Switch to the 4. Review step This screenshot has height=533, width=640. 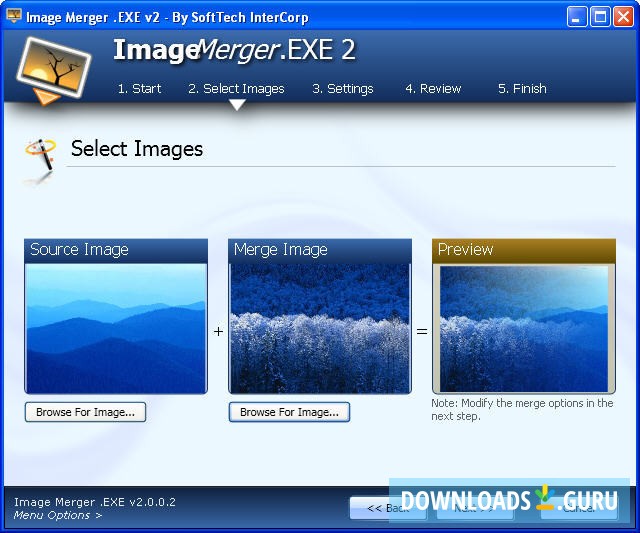(x=433, y=89)
